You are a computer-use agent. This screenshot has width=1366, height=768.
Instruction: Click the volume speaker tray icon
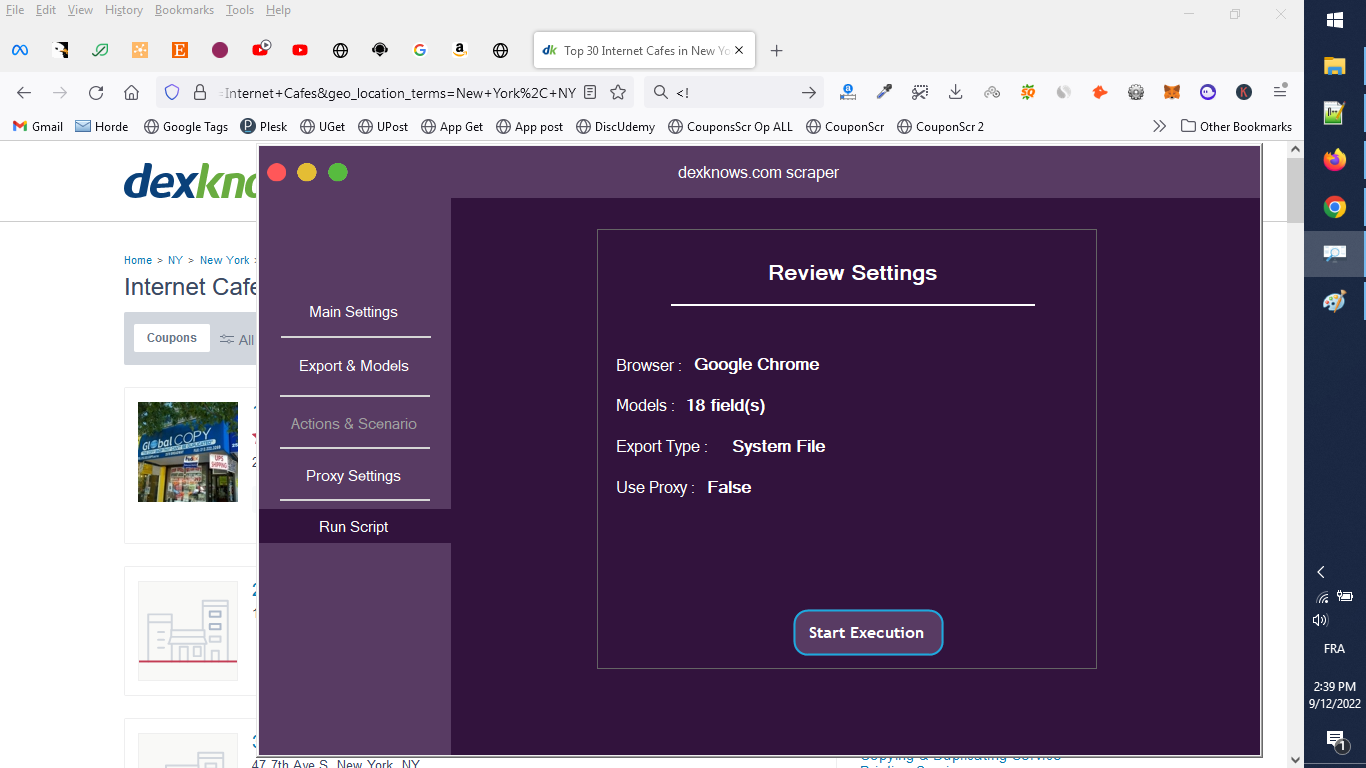[1320, 620]
